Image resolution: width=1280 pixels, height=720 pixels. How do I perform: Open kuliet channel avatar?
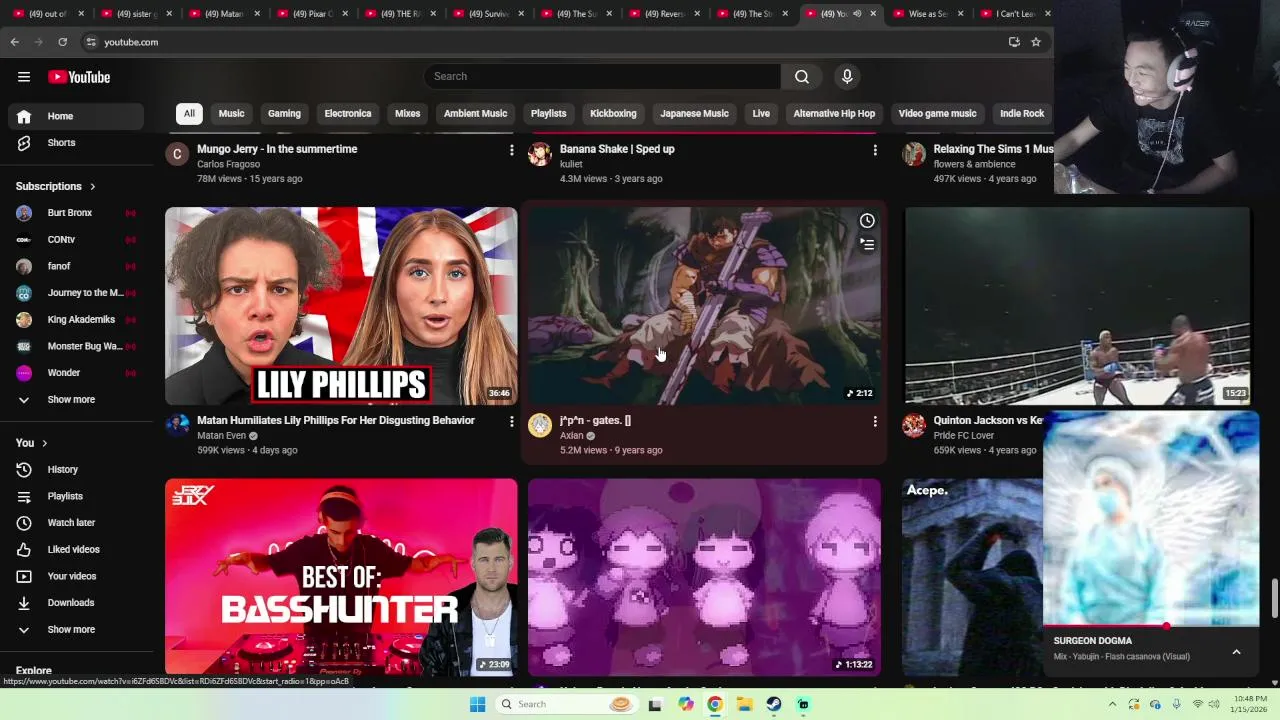[x=540, y=153]
